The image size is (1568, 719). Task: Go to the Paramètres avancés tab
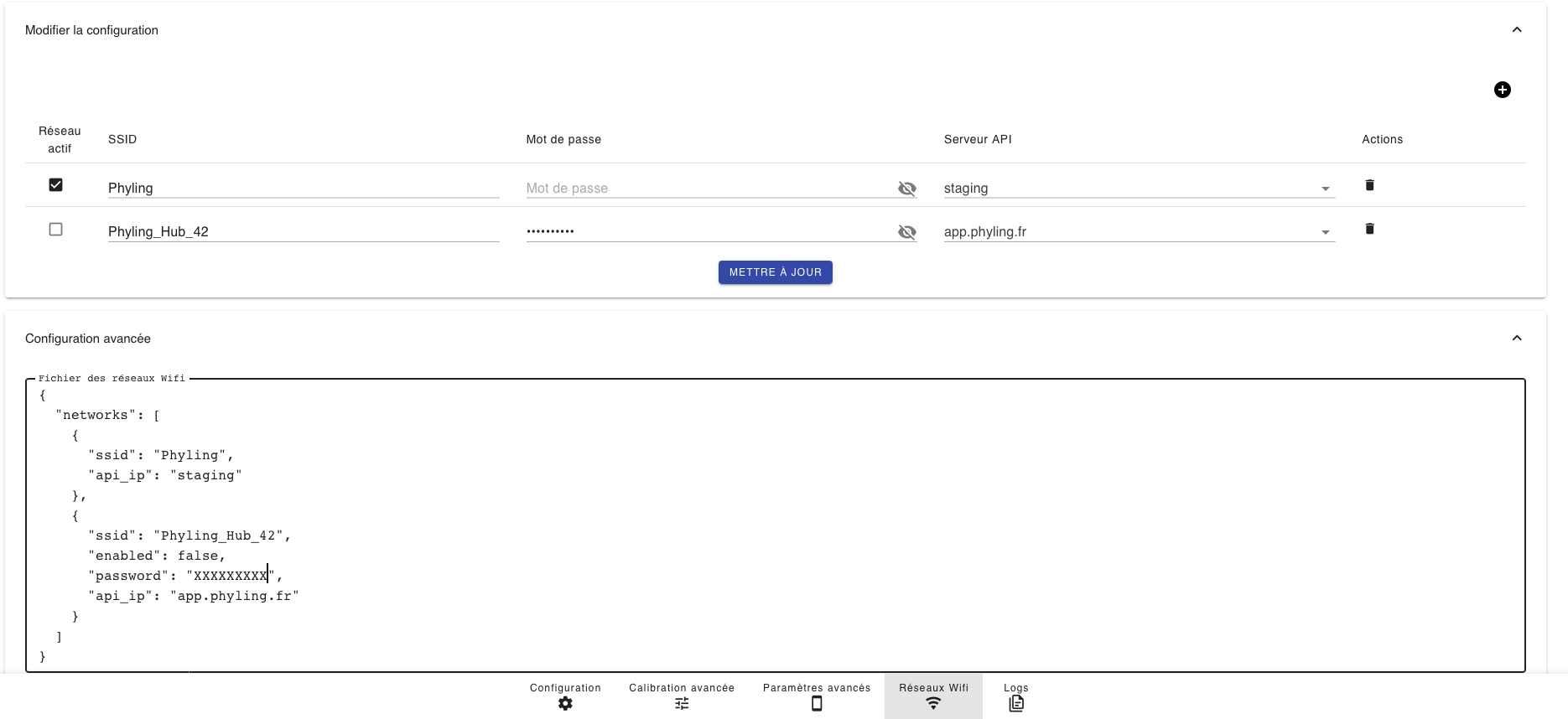(817, 696)
